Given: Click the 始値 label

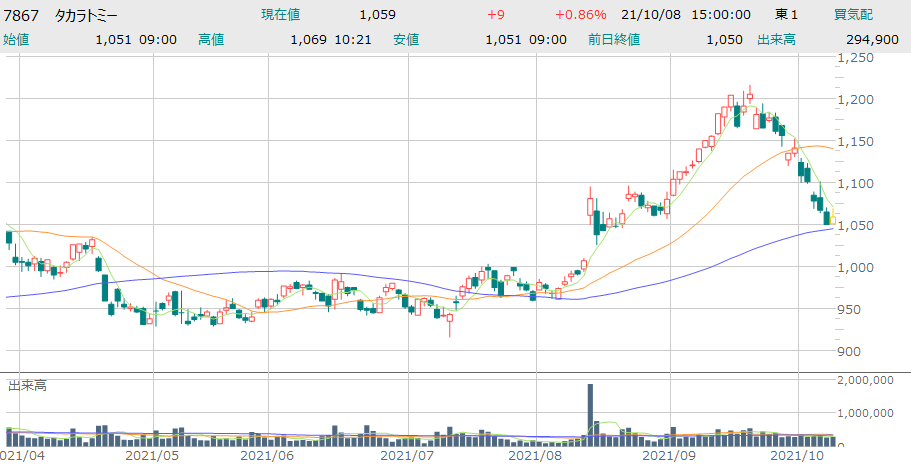Looking at the screenshot, I should pos(17,40).
